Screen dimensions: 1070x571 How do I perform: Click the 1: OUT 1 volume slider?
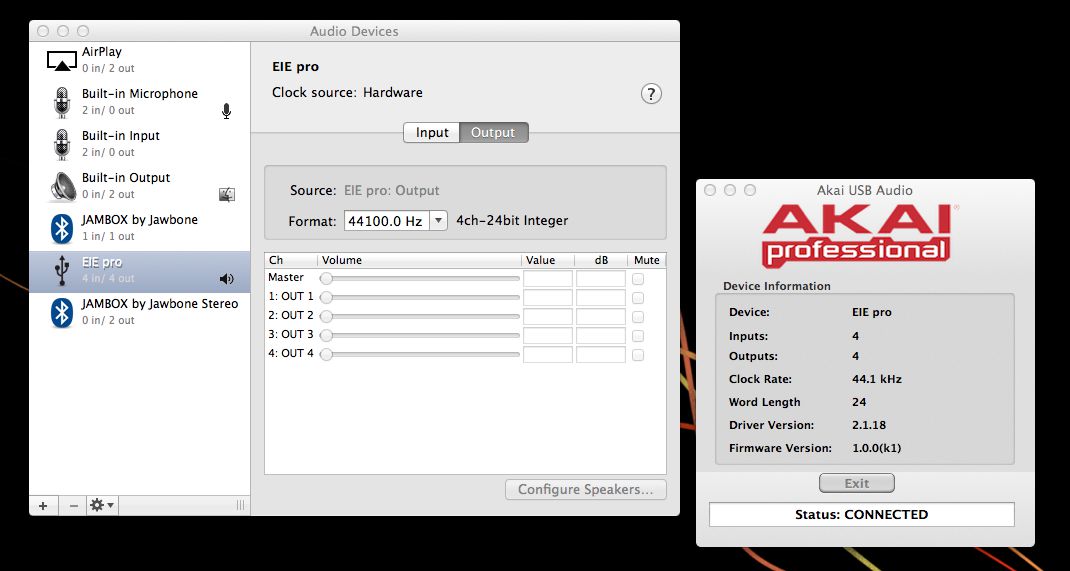(x=420, y=297)
